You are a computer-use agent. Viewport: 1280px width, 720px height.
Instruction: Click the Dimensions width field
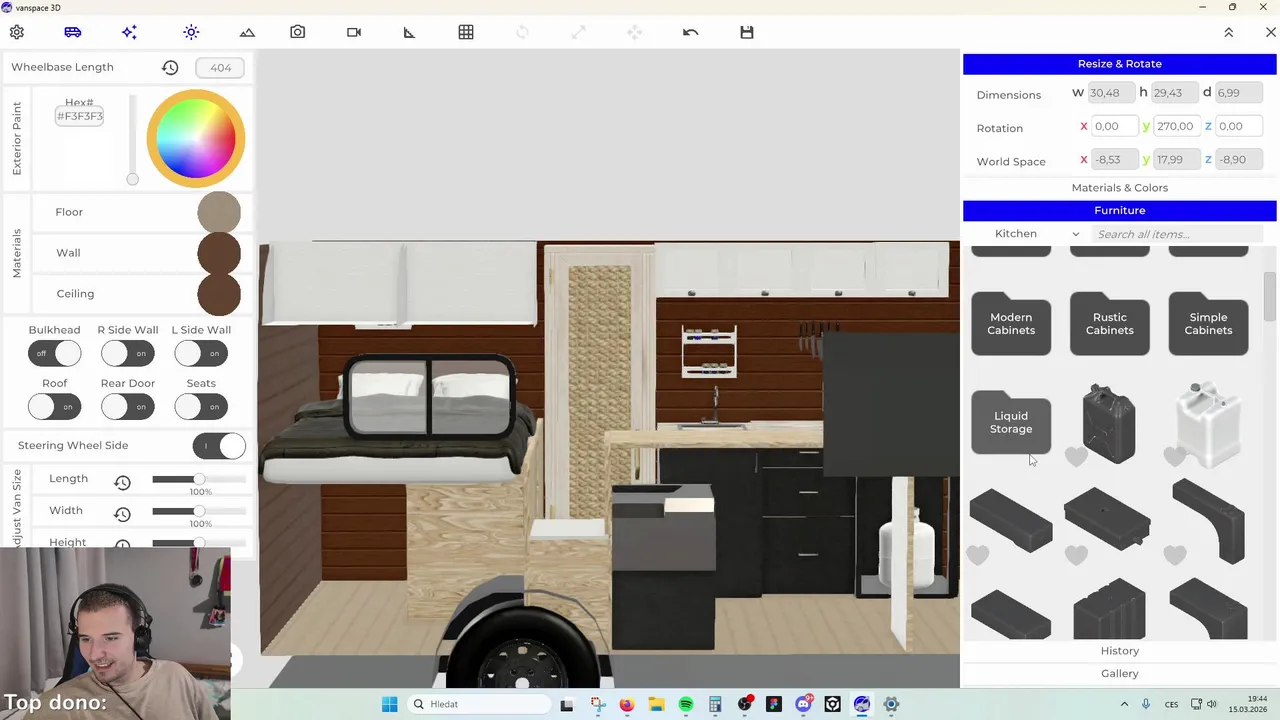tap(1112, 93)
